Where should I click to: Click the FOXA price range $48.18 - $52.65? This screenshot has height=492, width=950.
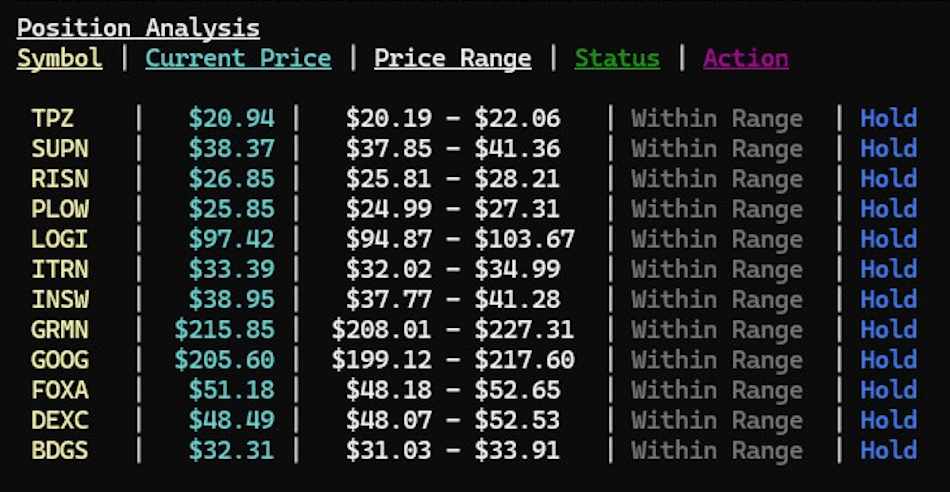(x=453, y=390)
